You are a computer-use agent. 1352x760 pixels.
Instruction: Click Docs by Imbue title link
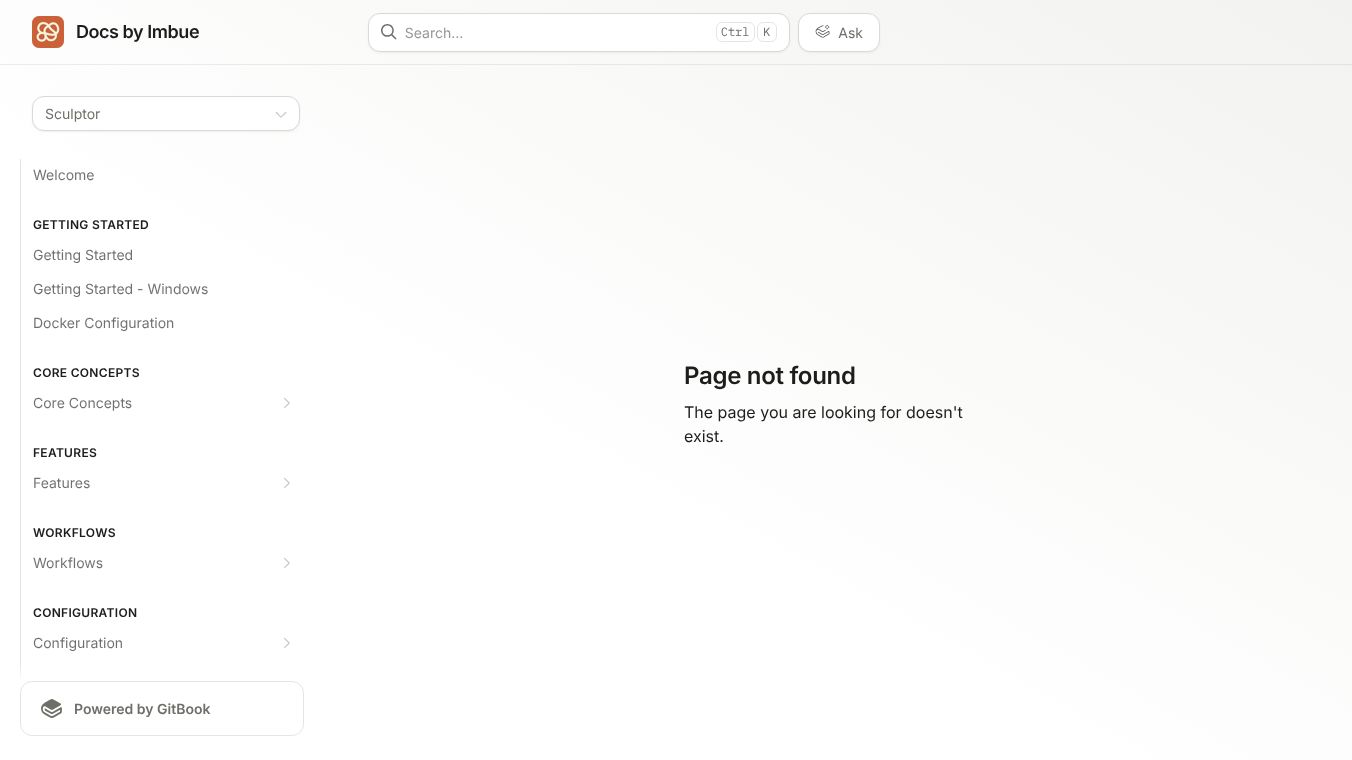(x=138, y=32)
